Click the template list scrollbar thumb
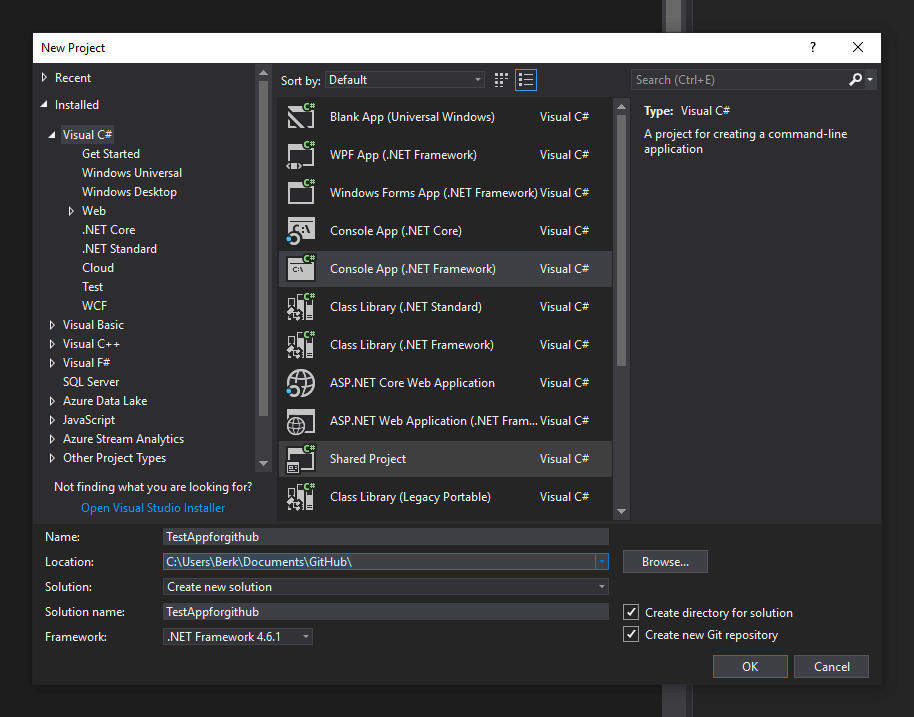This screenshot has height=717, width=914. [621, 241]
